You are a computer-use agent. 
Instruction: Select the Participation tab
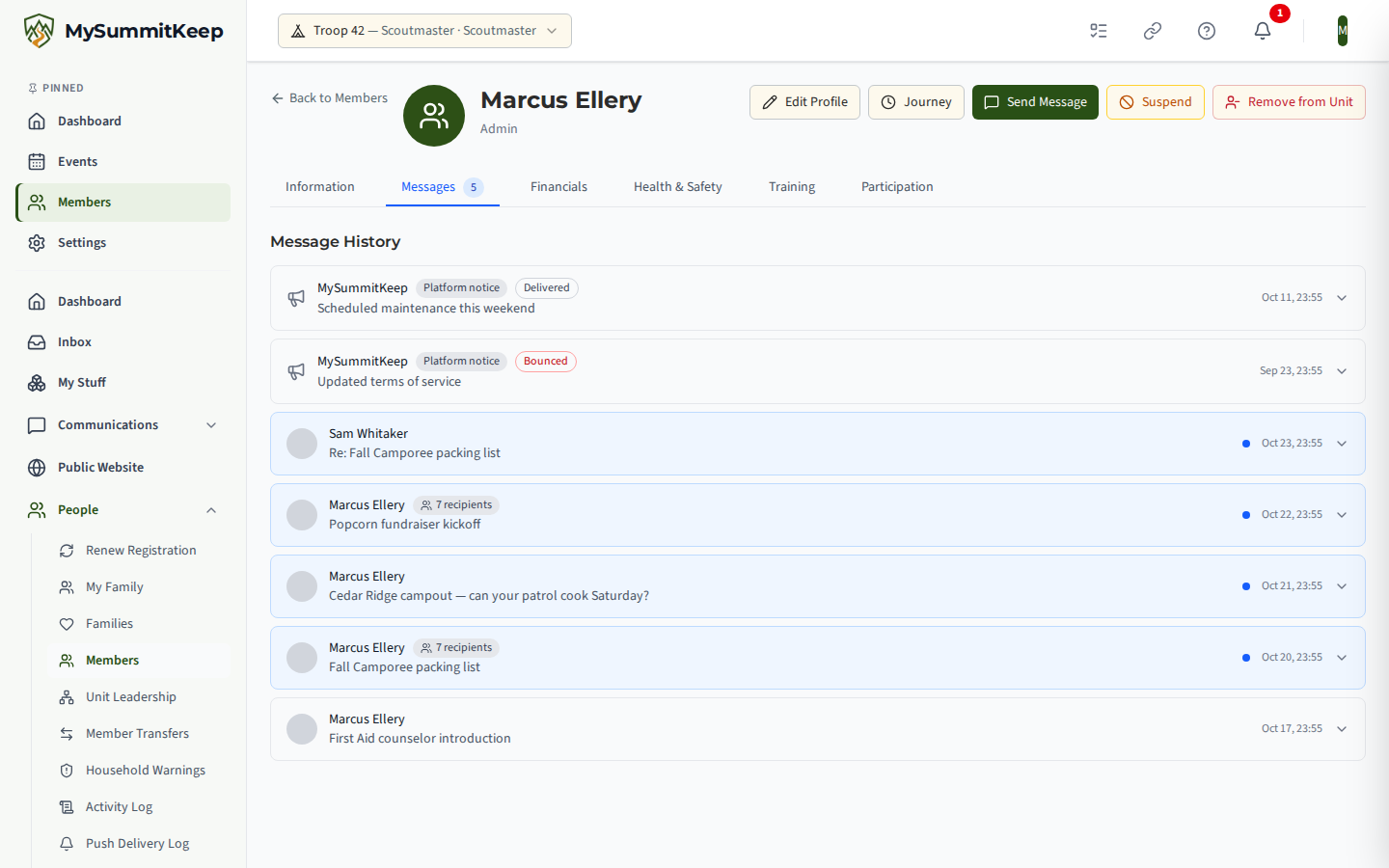897,187
